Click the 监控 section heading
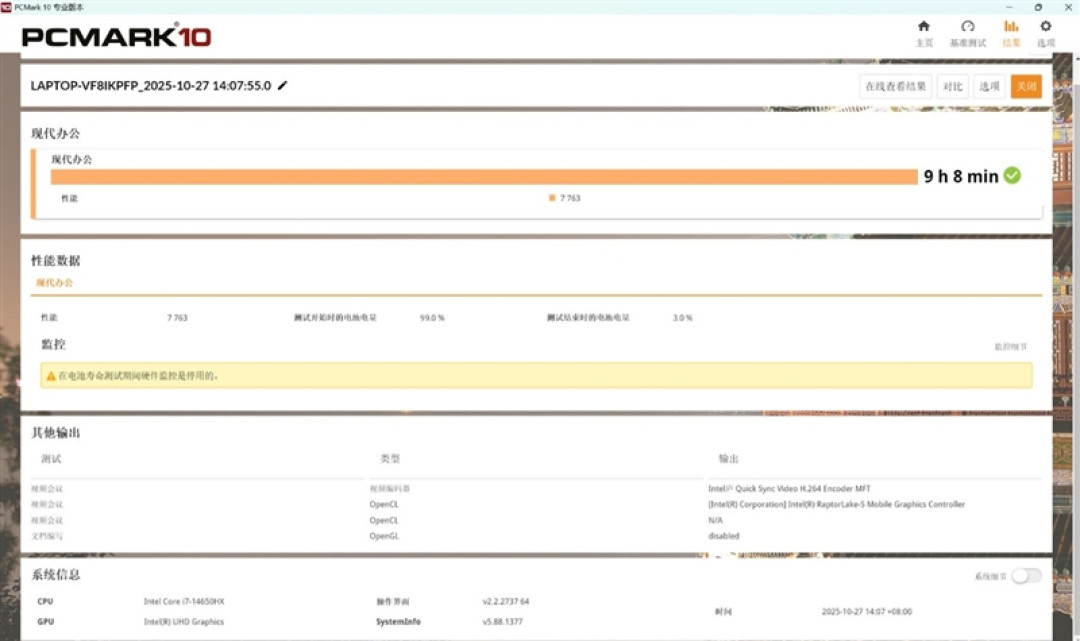 [x=53, y=344]
